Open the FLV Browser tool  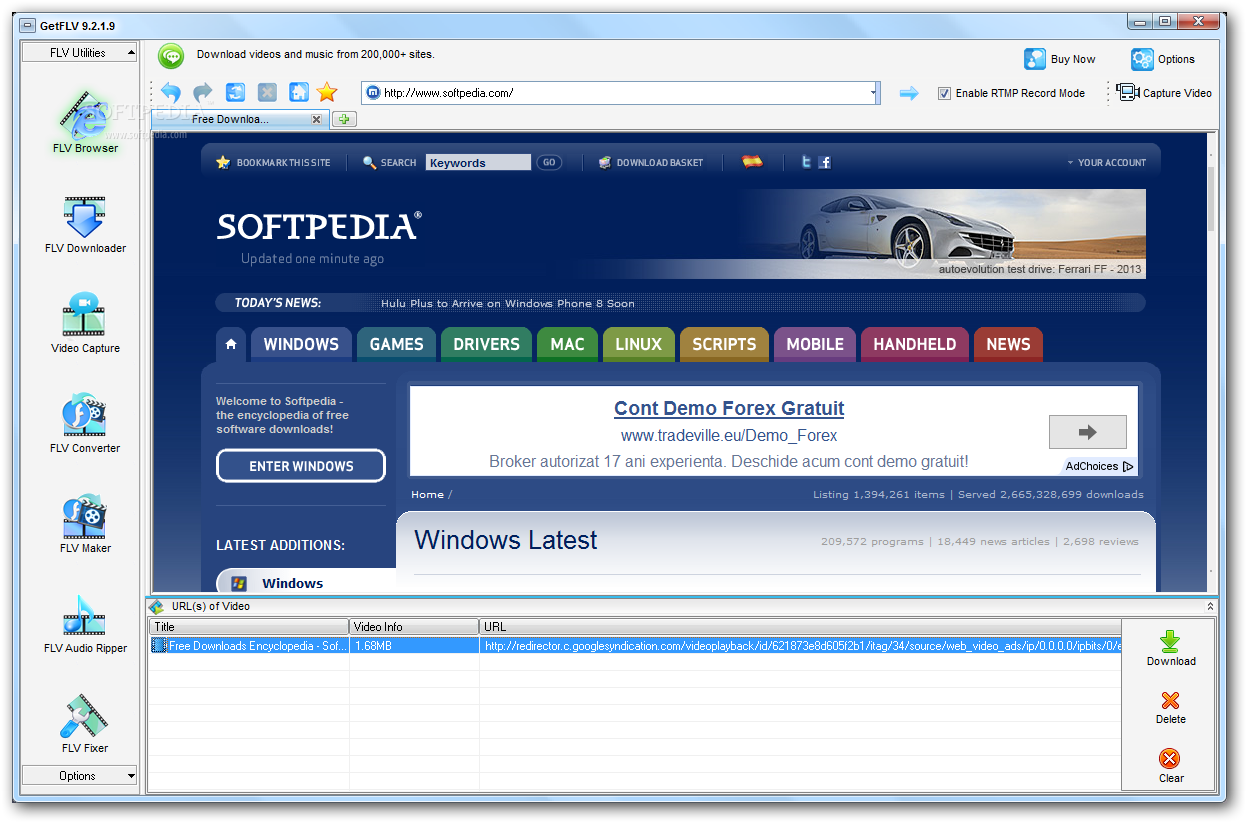coord(85,122)
